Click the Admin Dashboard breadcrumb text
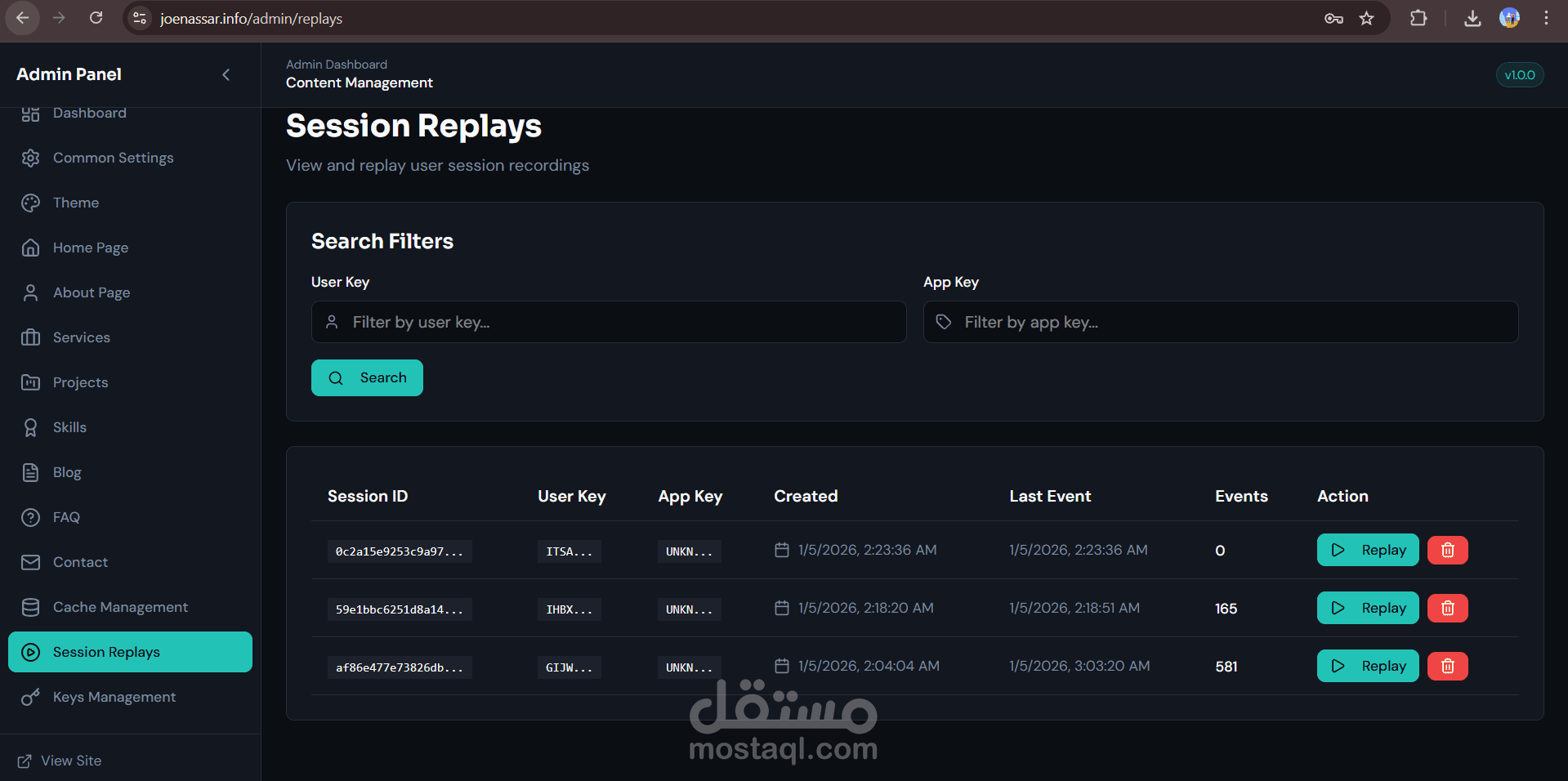This screenshot has height=781, width=1568. pyautogui.click(x=337, y=65)
